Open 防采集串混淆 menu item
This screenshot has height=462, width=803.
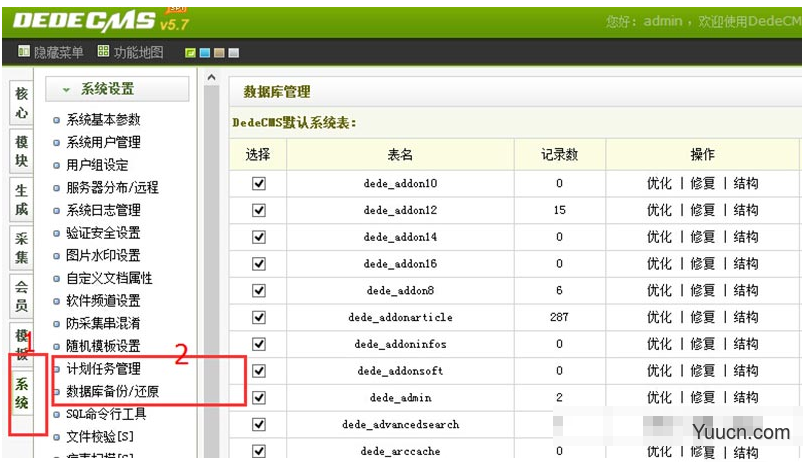[103, 323]
